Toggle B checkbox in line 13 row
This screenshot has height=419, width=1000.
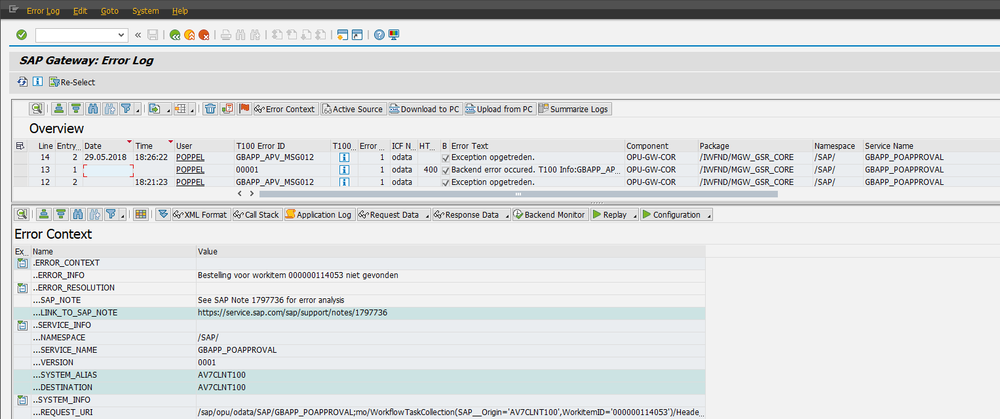click(445, 170)
